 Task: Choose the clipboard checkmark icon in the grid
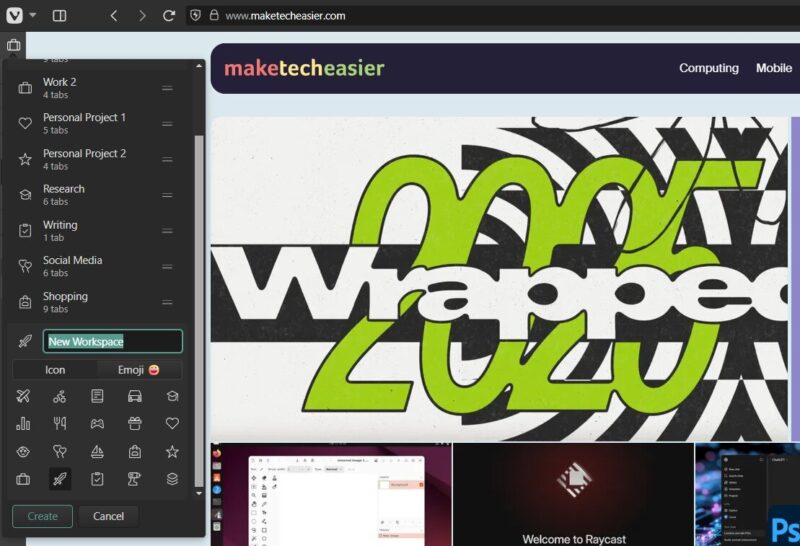click(x=97, y=479)
